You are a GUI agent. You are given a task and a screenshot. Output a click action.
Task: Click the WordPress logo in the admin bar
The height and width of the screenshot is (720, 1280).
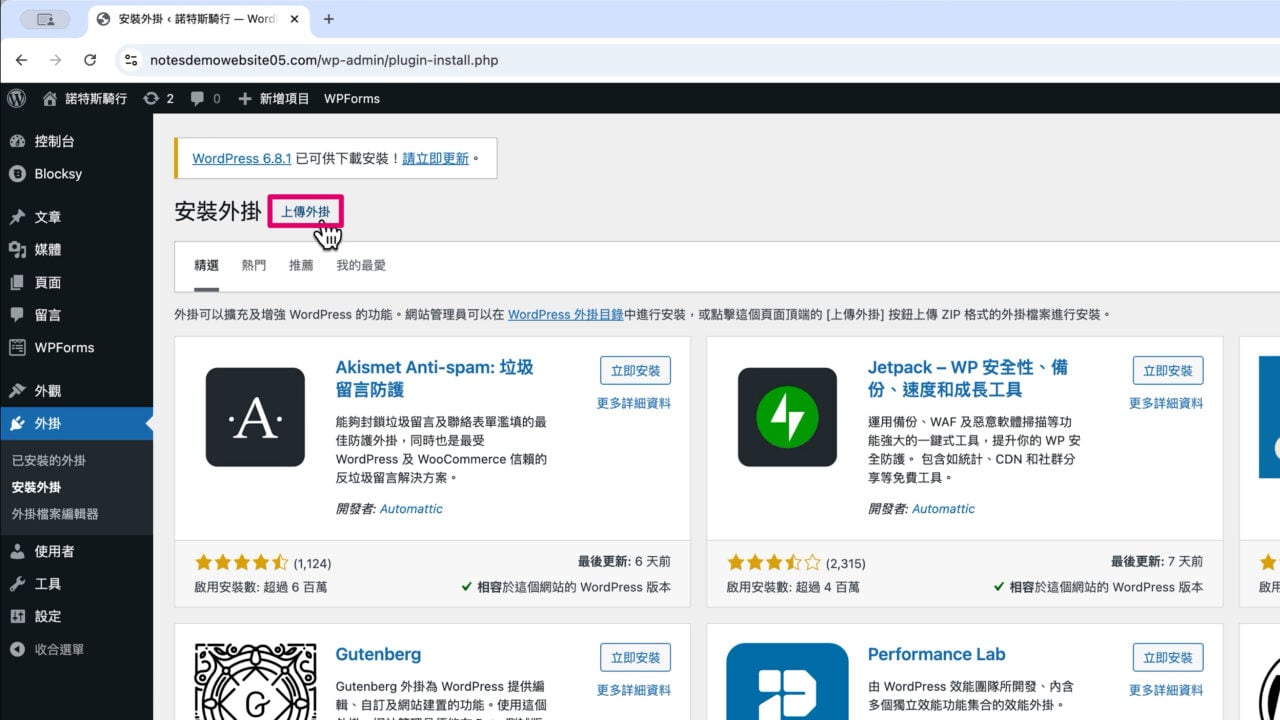(16, 98)
